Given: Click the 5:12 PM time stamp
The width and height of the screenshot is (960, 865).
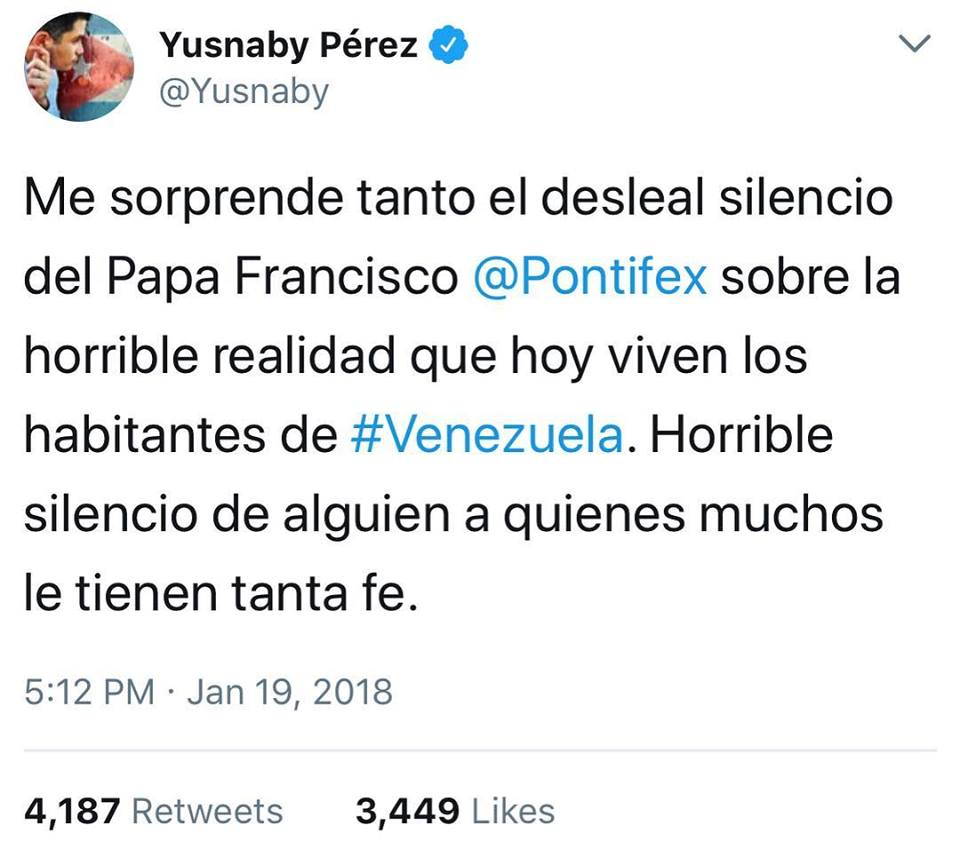Looking at the screenshot, I should tap(88, 692).
